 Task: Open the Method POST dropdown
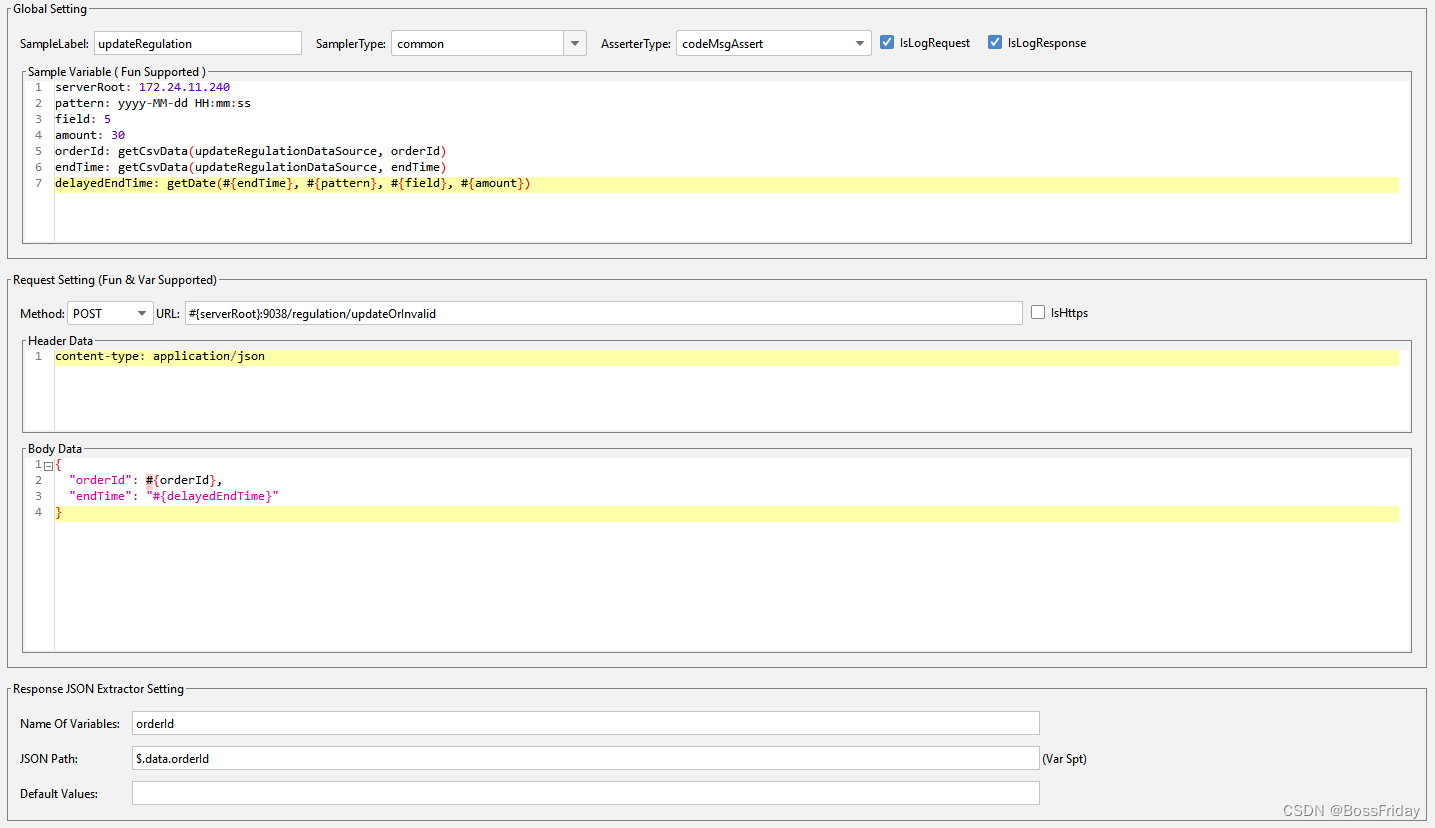click(x=110, y=313)
